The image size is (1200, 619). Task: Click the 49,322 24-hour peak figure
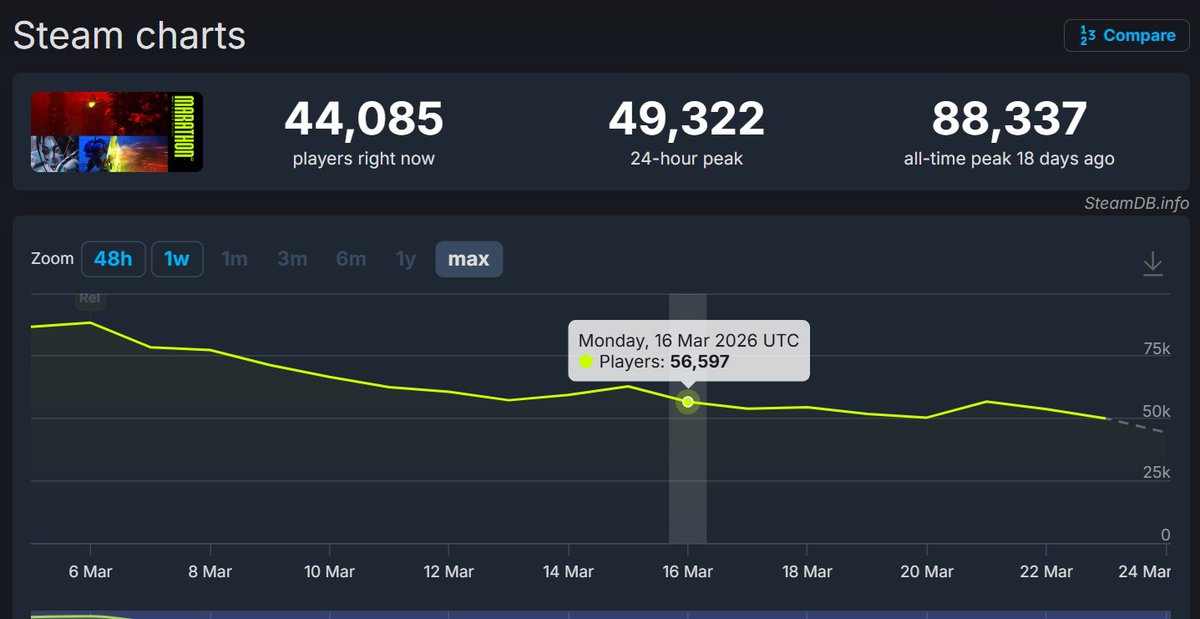tap(686, 119)
